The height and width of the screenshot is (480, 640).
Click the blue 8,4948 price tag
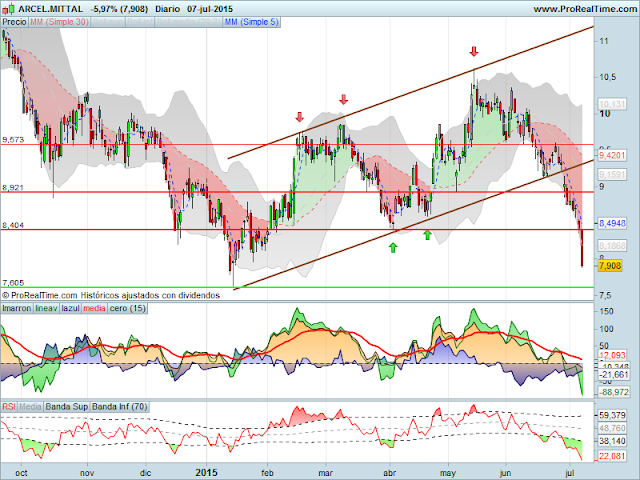coord(612,223)
